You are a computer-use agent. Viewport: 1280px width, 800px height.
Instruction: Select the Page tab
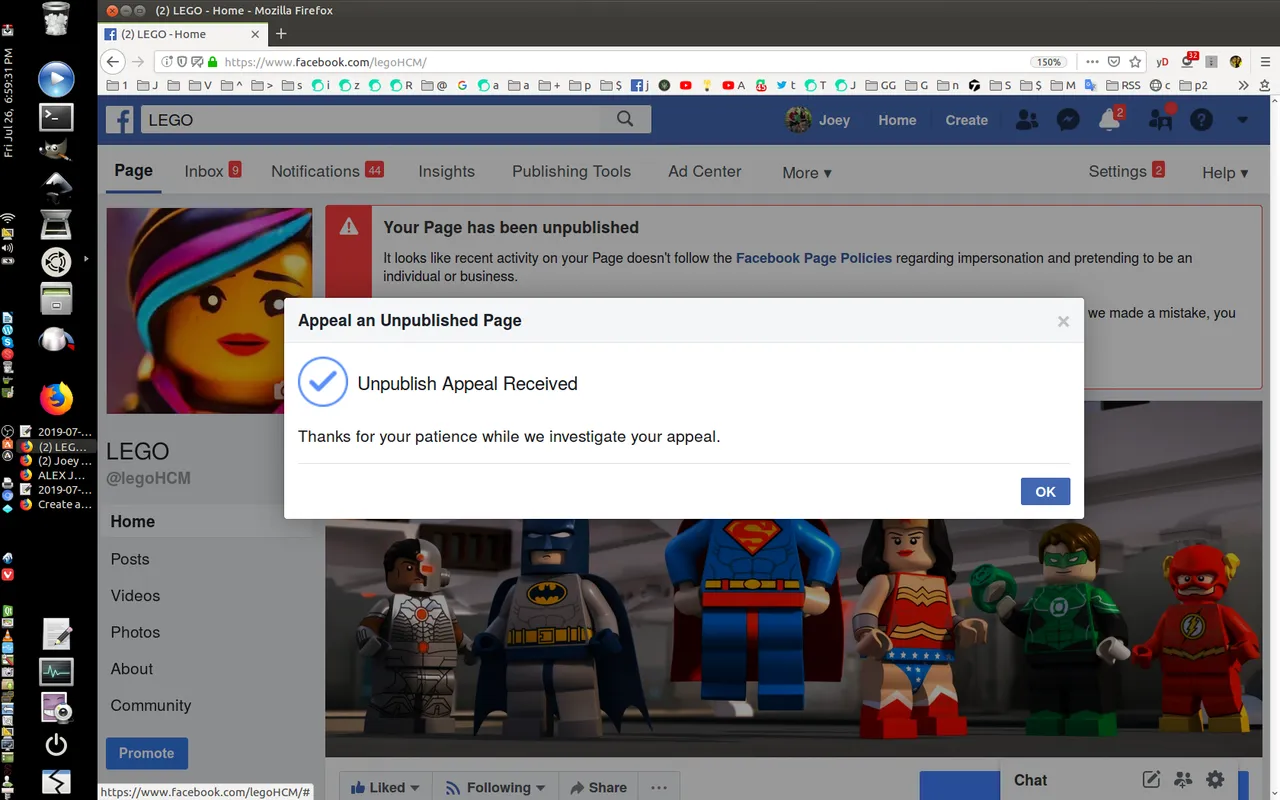(x=133, y=171)
